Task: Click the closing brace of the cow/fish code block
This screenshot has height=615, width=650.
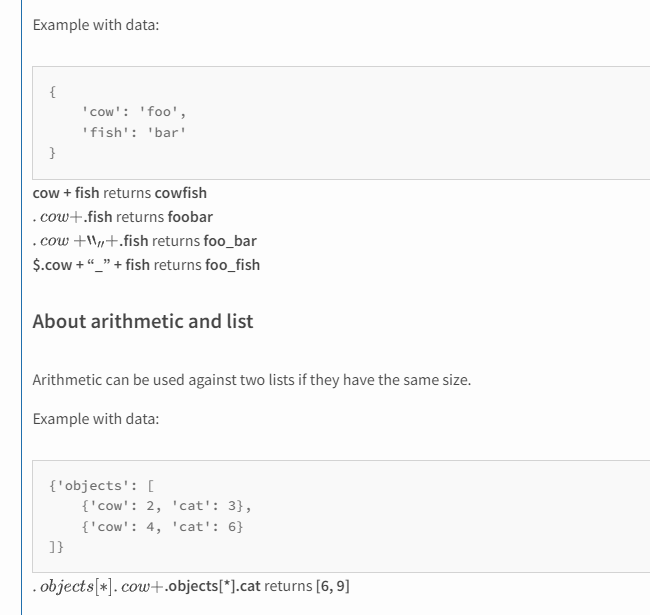Action: pos(52,152)
